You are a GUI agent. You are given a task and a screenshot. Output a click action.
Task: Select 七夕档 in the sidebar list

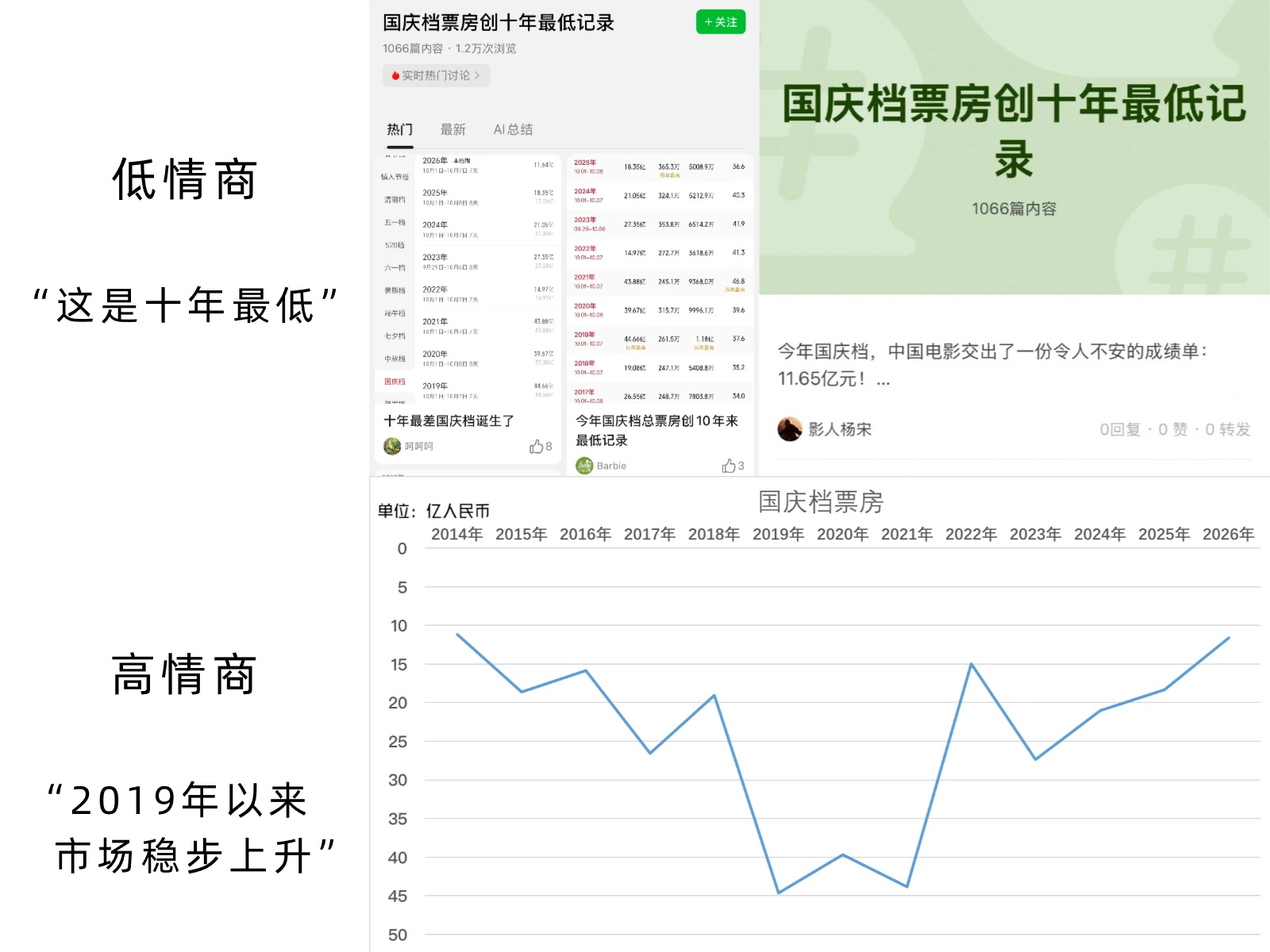click(394, 336)
